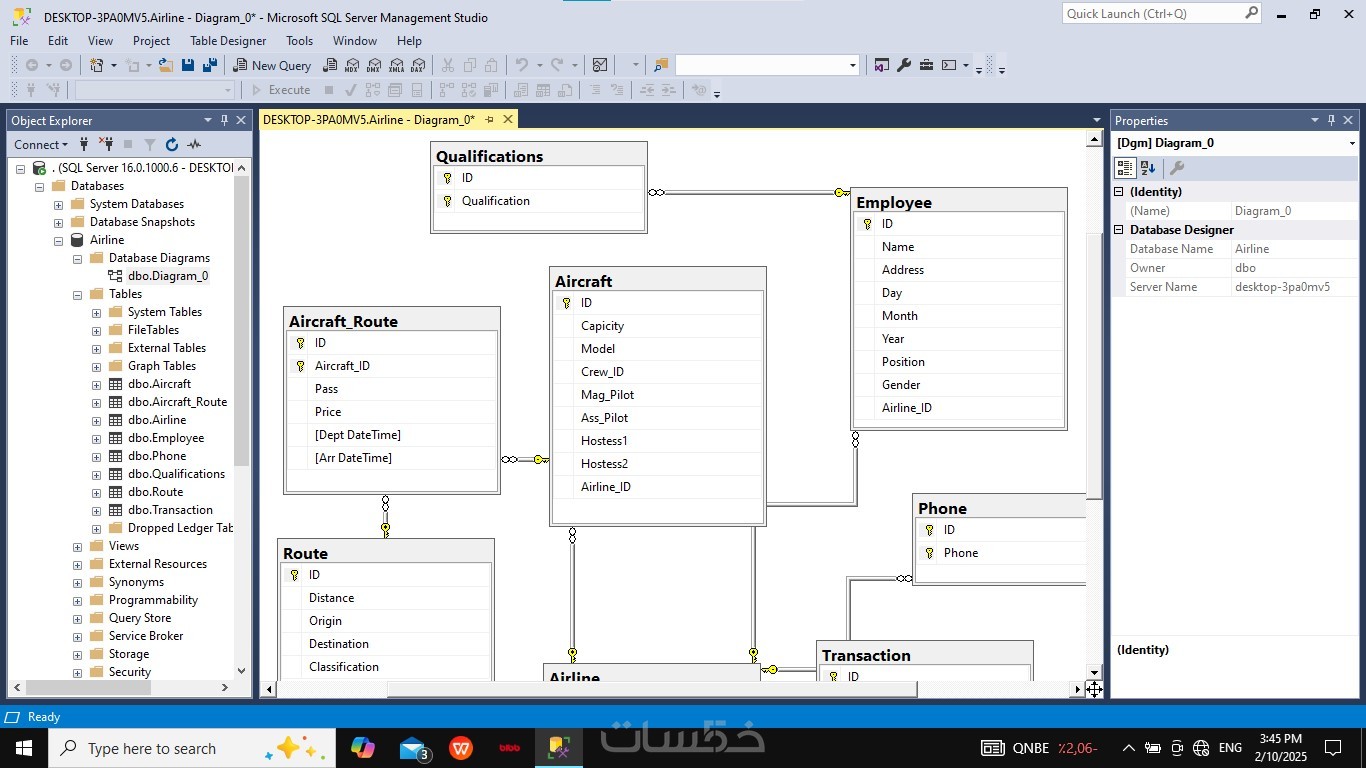Open the Tools menu
The image size is (1366, 768).
point(299,41)
